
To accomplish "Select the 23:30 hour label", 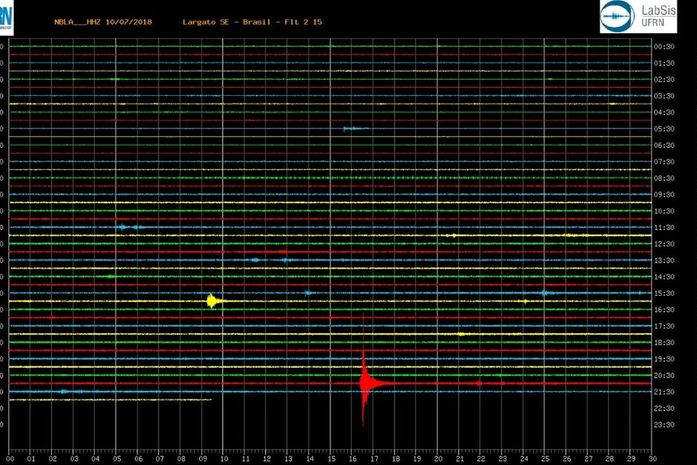I will pyautogui.click(x=663, y=424).
